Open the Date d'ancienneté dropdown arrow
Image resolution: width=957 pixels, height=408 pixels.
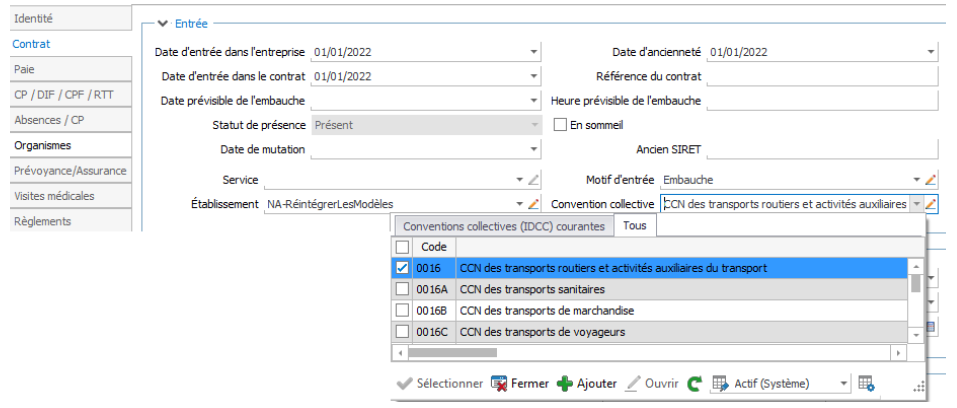click(x=931, y=52)
